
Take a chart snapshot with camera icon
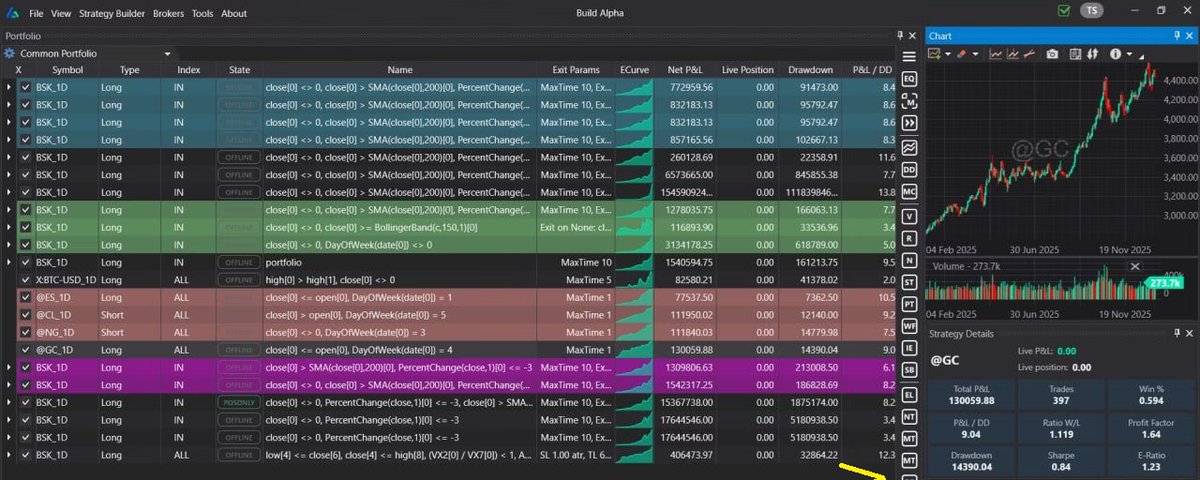coord(1052,53)
